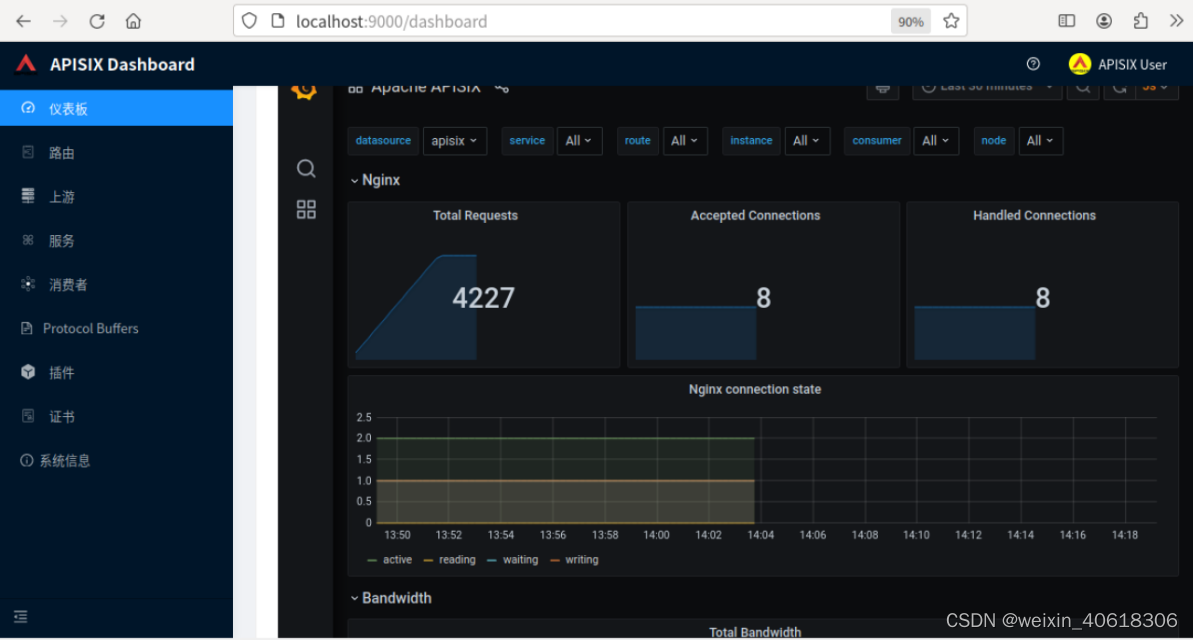Click the Accepted Connections value 8
Viewport: 1194px width, 640px height.
click(x=763, y=298)
